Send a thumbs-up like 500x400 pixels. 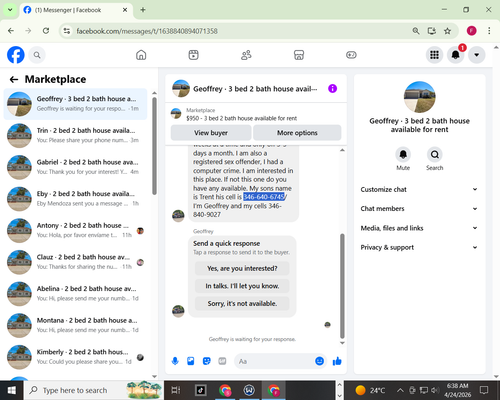click(337, 361)
